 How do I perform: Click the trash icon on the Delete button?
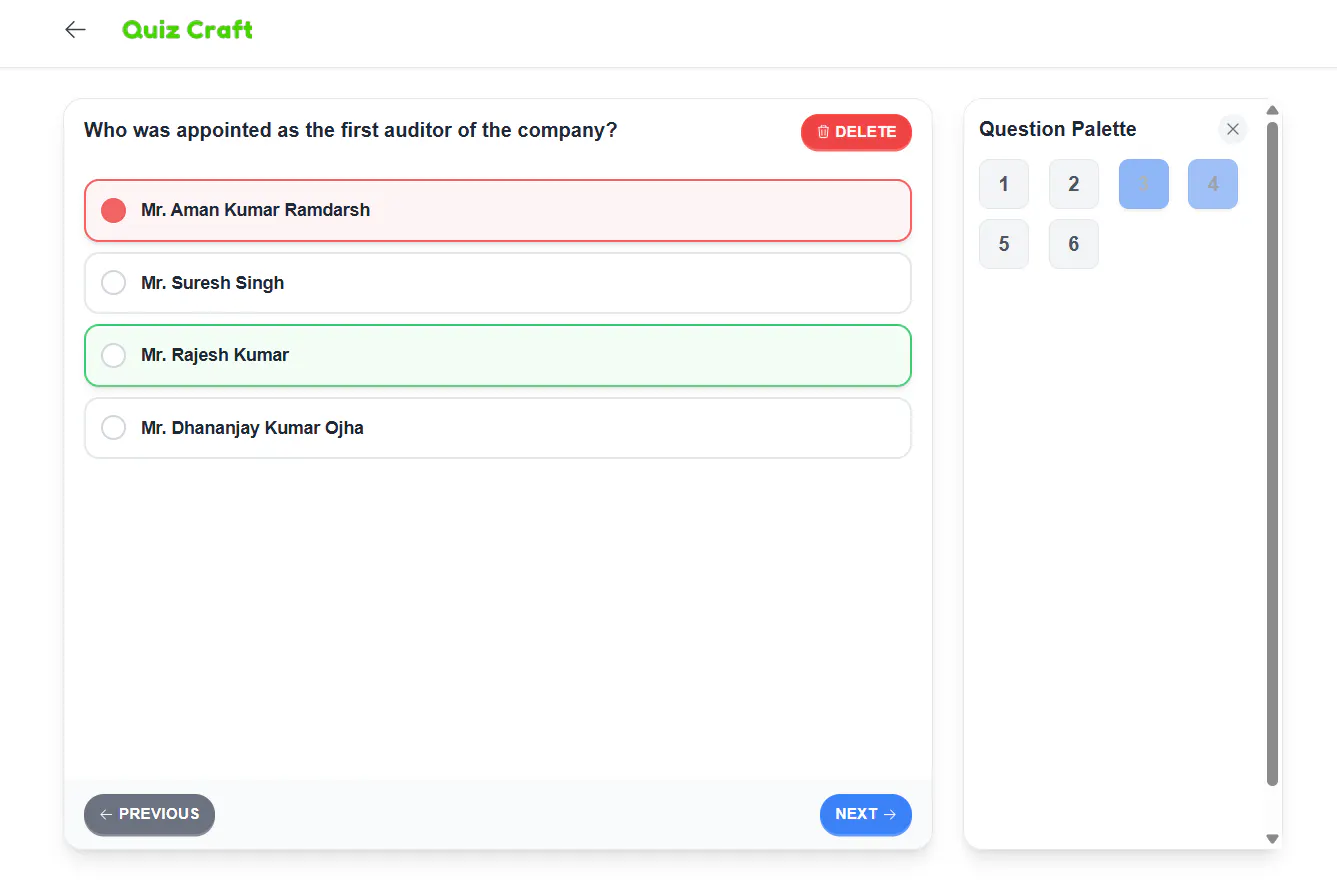click(823, 132)
